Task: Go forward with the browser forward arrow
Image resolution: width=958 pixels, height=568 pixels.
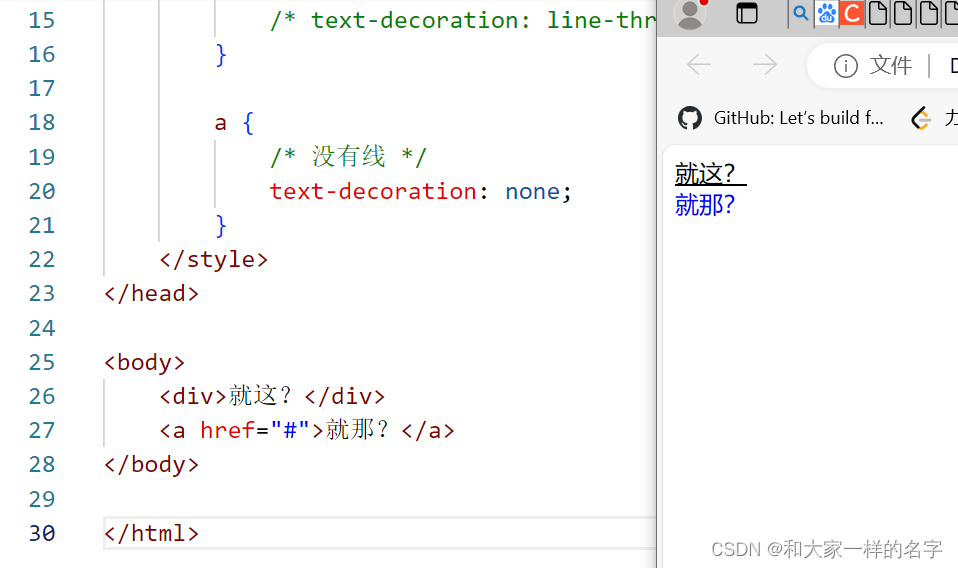Action: 764,65
